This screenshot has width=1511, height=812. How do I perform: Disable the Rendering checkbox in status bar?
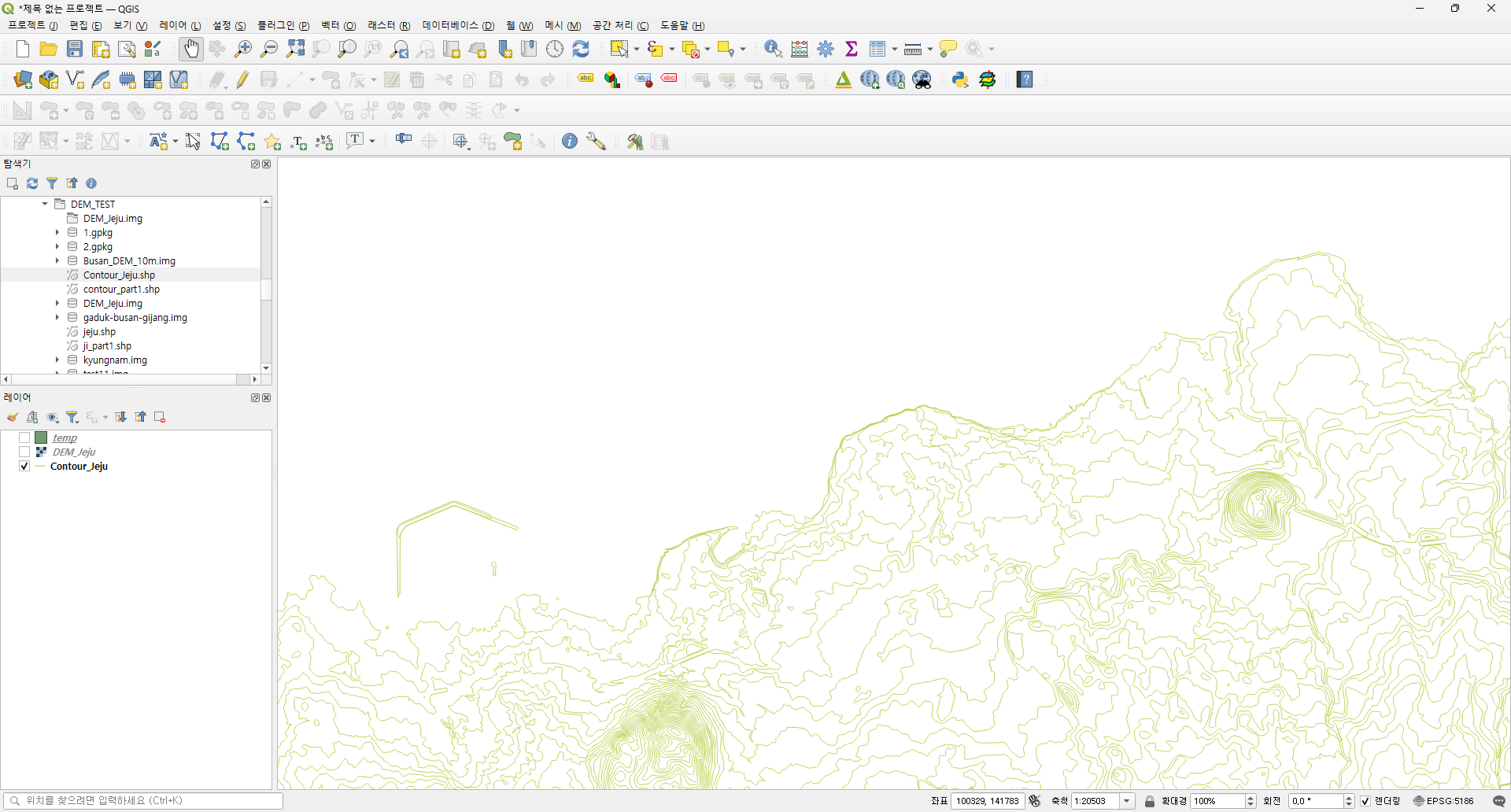tap(1365, 801)
